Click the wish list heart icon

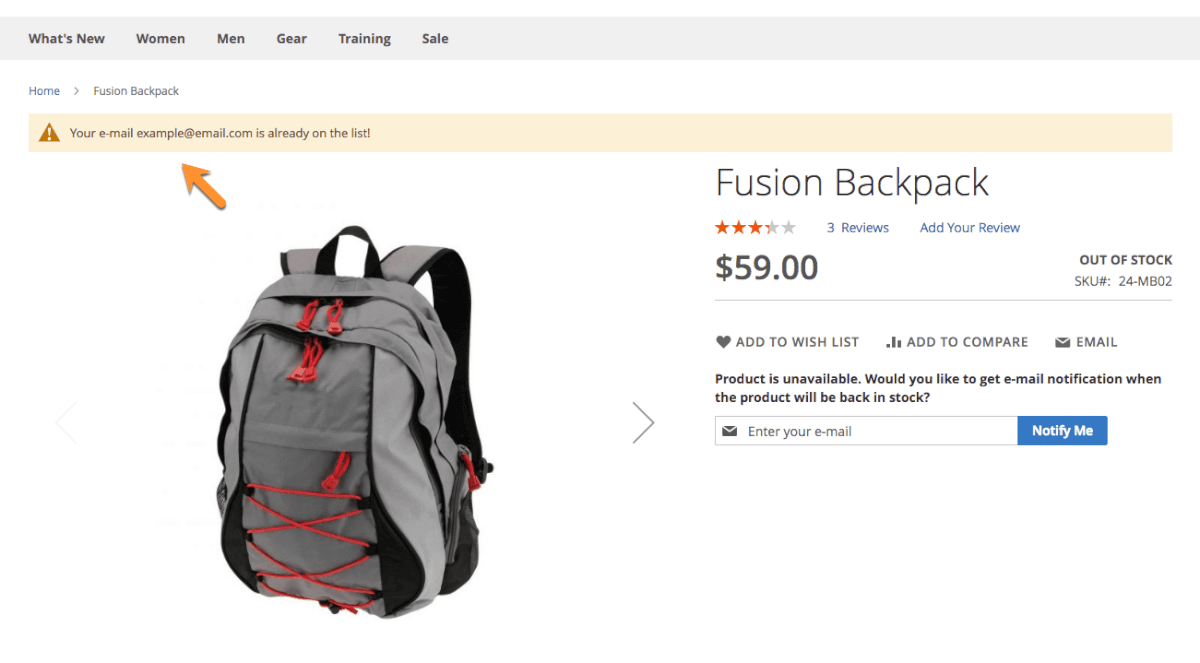[723, 342]
